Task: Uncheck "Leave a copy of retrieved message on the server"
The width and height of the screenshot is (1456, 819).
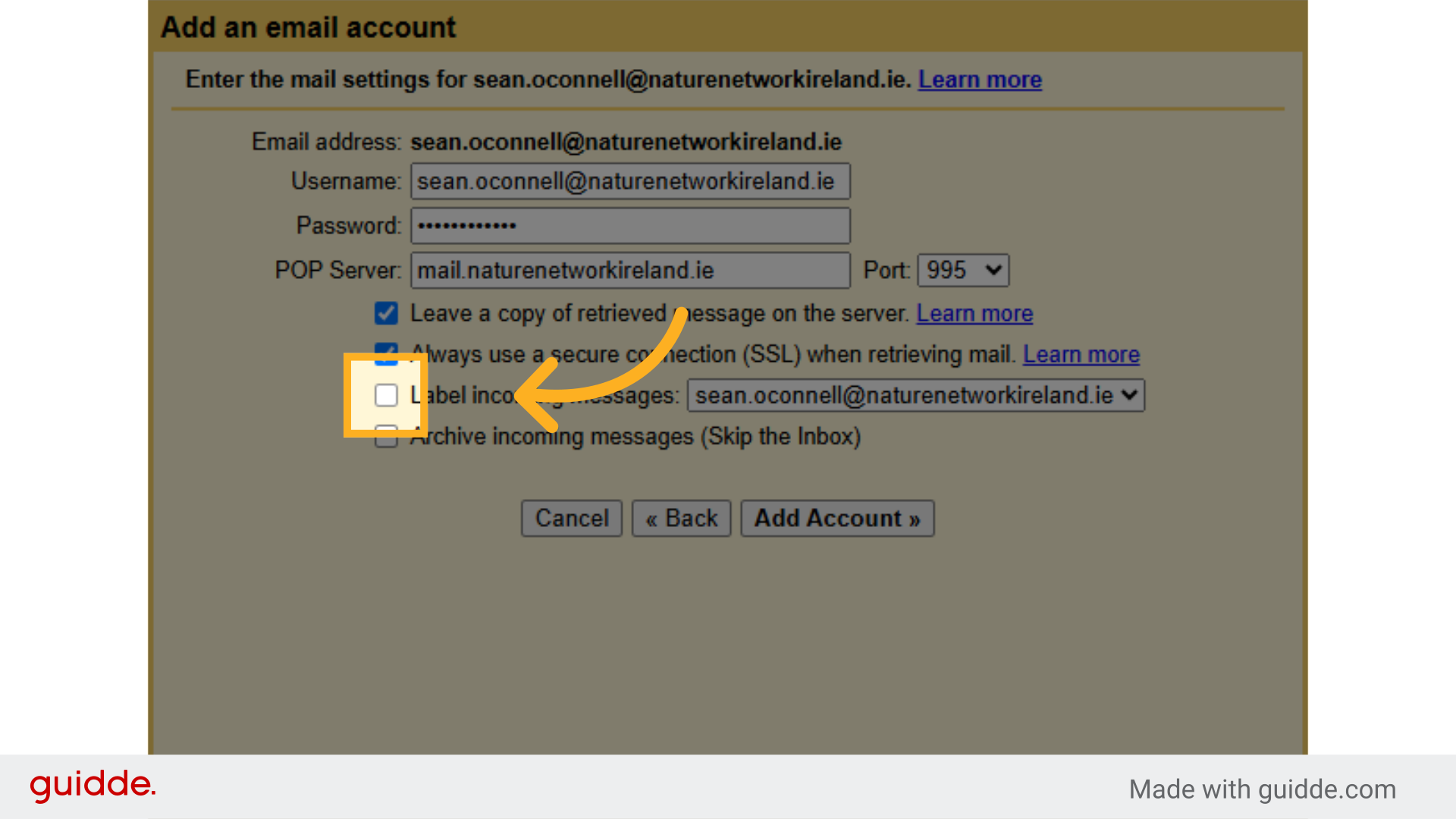Action: coord(386,313)
